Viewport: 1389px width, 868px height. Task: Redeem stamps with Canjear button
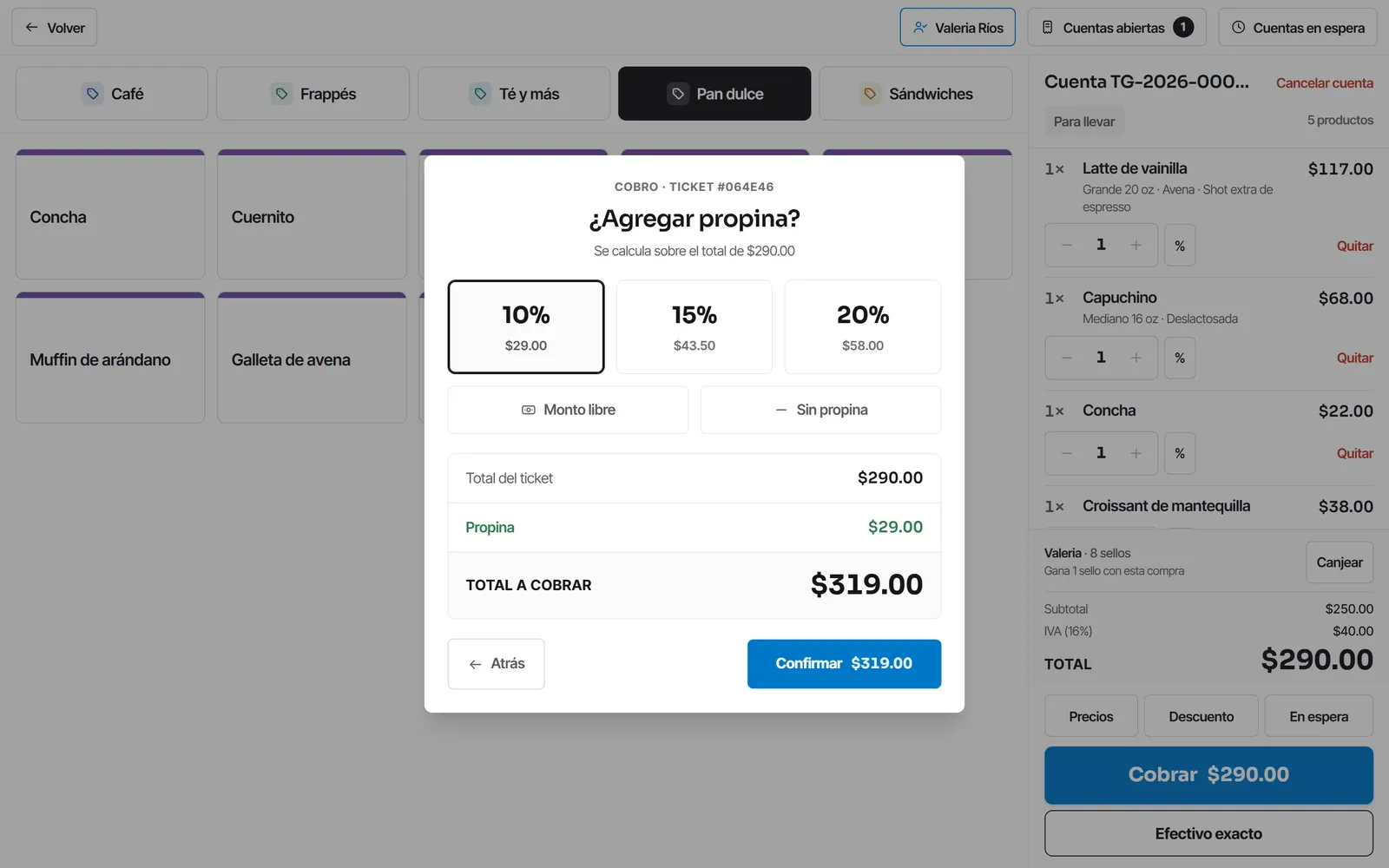pyautogui.click(x=1340, y=562)
